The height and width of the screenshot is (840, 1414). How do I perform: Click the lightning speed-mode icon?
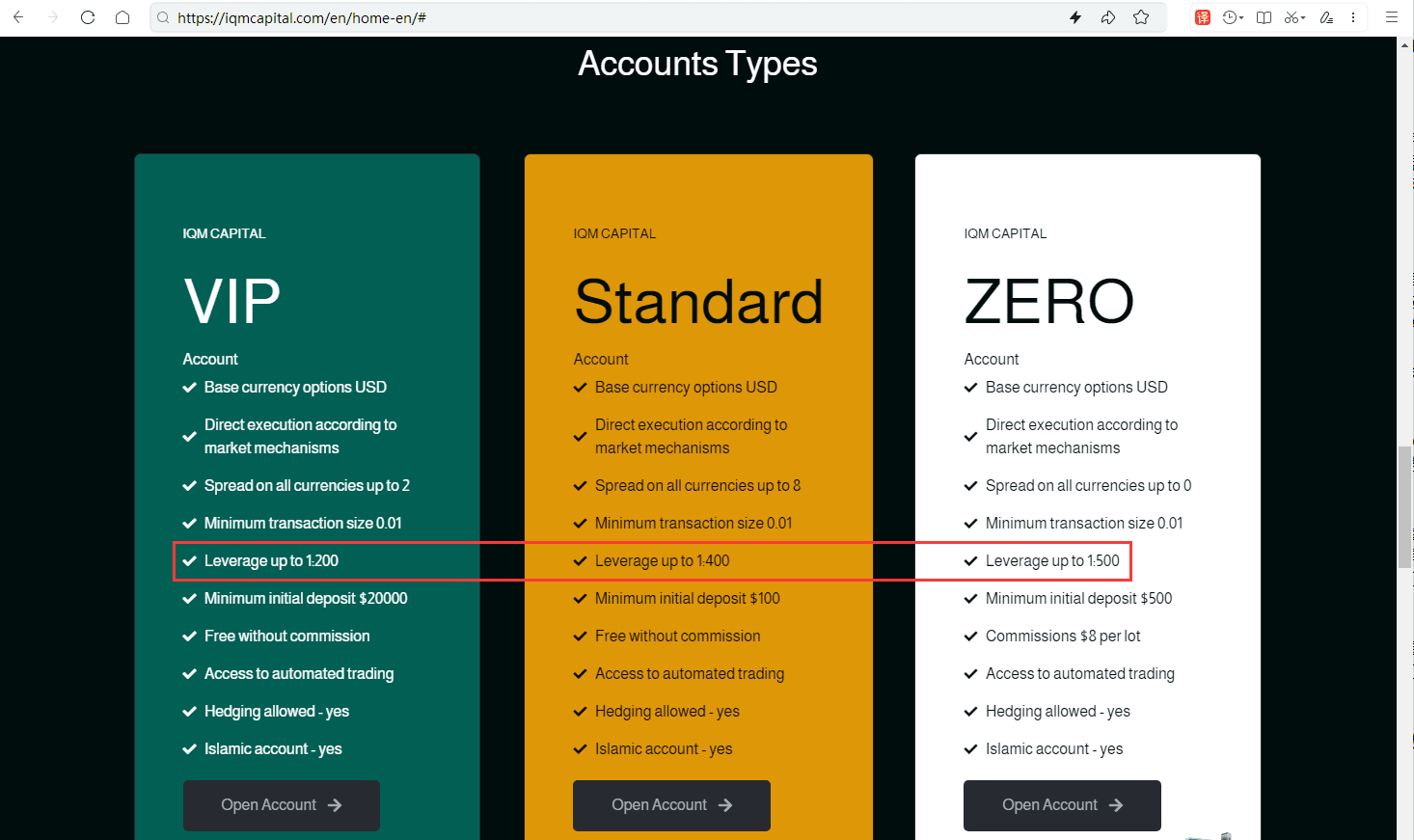(x=1075, y=17)
